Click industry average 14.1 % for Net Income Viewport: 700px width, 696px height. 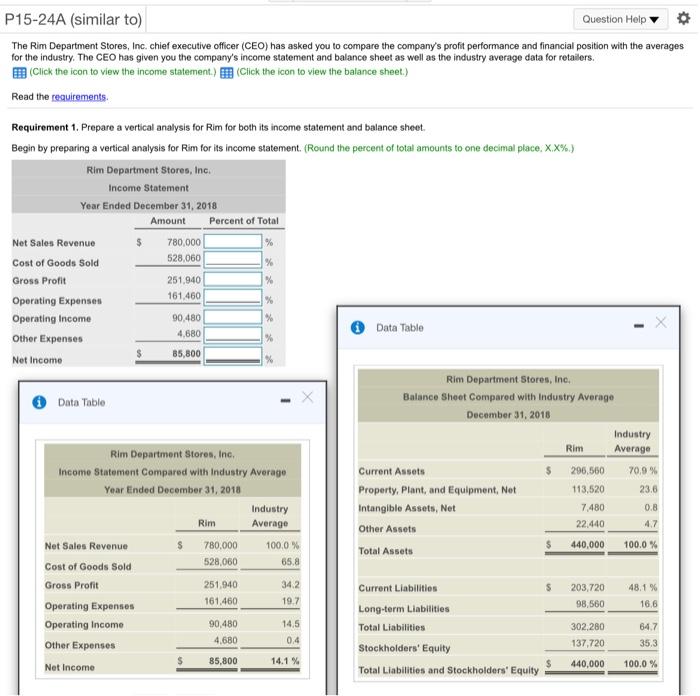[285, 661]
